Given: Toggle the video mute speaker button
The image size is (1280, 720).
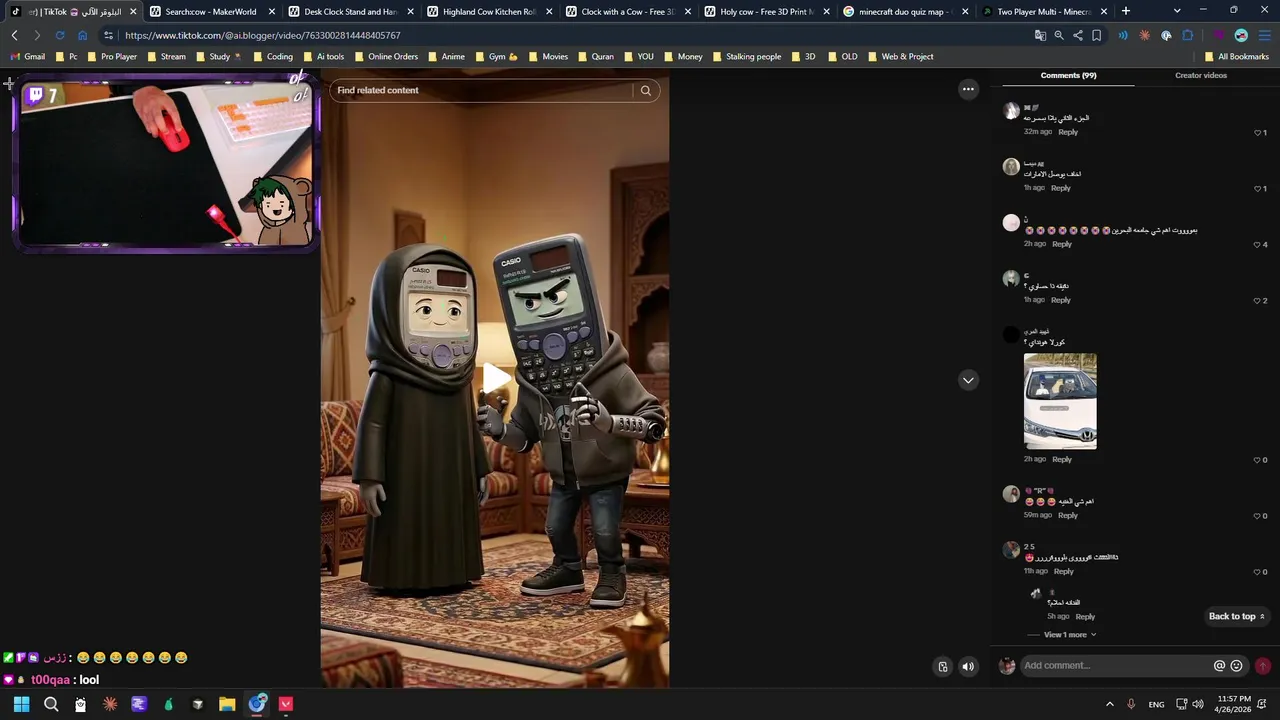Looking at the screenshot, I should pyautogui.click(x=968, y=666).
